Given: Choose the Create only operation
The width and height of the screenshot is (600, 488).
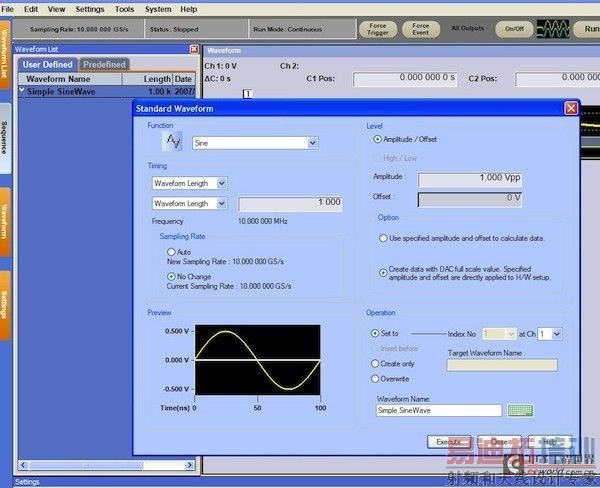Looking at the screenshot, I should tap(375, 364).
